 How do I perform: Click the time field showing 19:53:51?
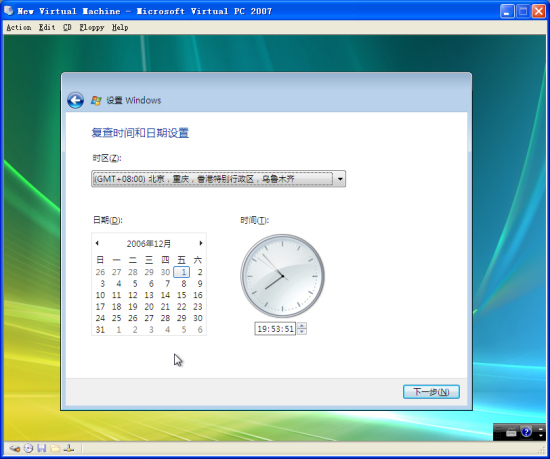(x=275, y=329)
